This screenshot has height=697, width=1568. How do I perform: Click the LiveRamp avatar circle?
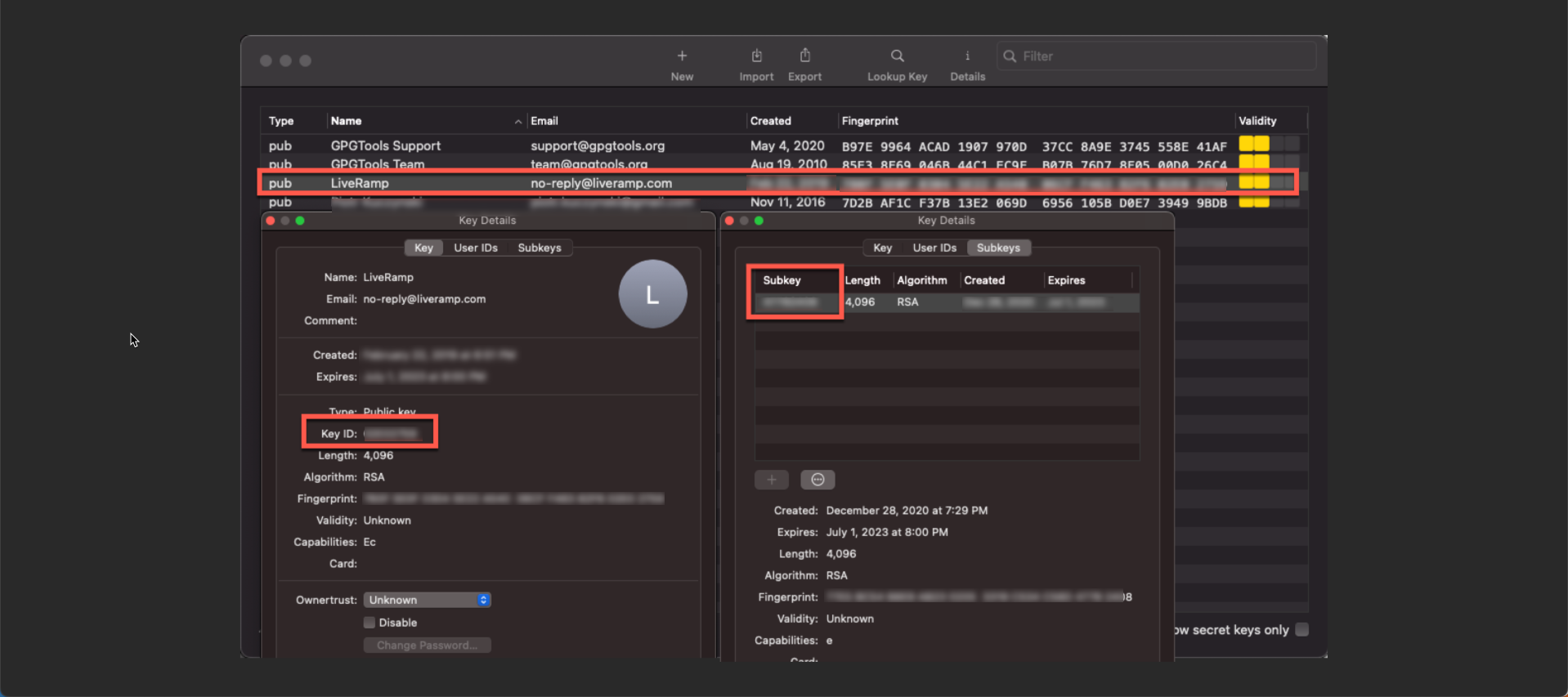(652, 294)
